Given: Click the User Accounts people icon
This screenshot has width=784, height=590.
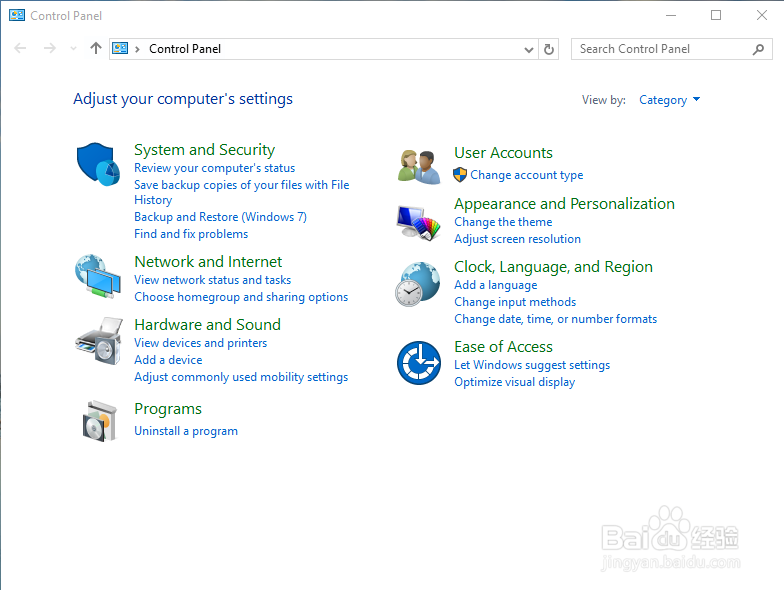Looking at the screenshot, I should [x=419, y=166].
